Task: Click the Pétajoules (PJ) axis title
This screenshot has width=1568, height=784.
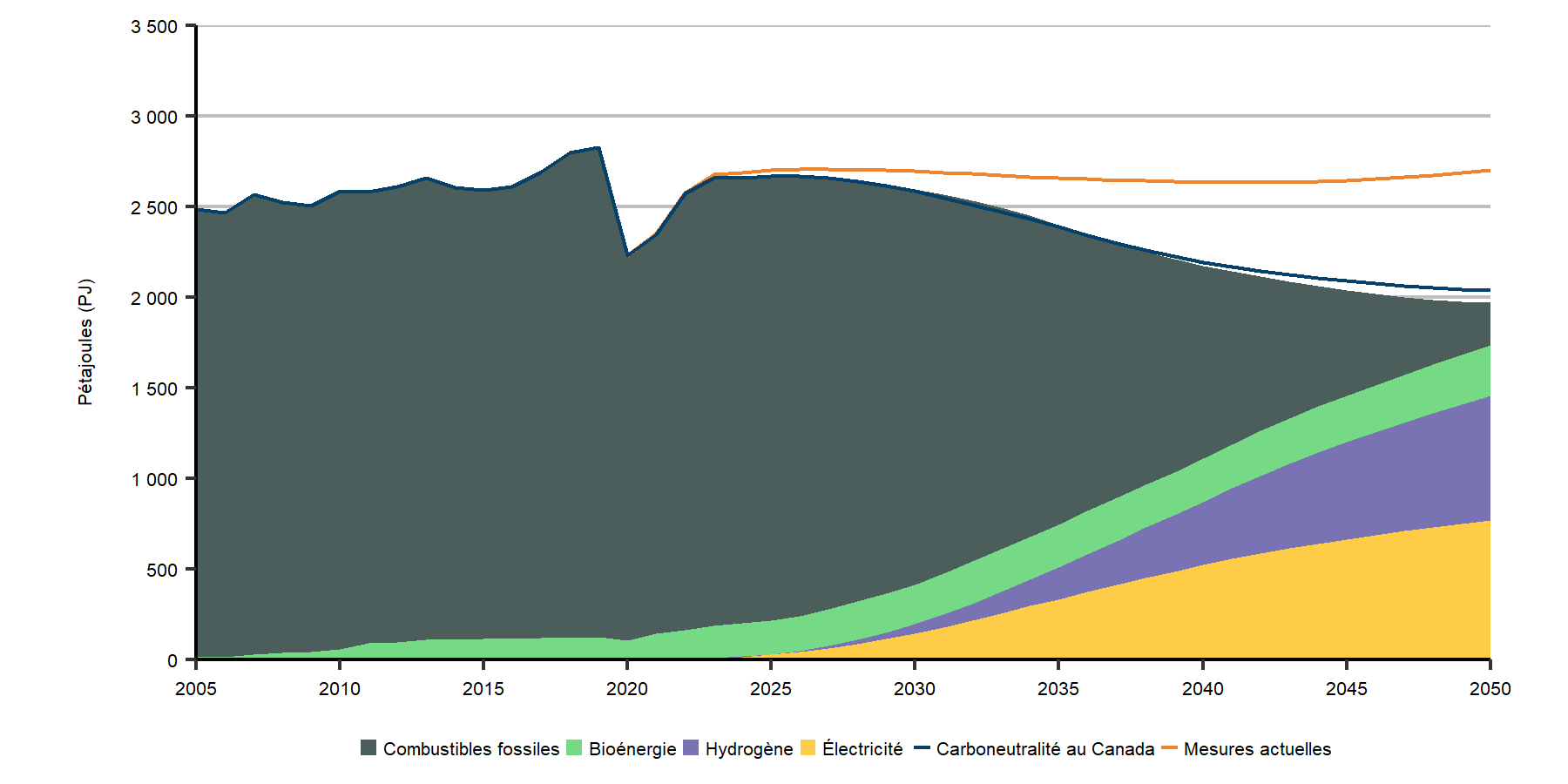Action: (85, 342)
